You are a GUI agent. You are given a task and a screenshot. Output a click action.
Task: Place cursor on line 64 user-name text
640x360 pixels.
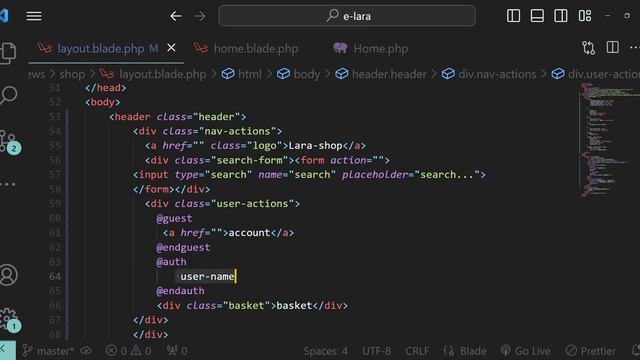tap(207, 276)
